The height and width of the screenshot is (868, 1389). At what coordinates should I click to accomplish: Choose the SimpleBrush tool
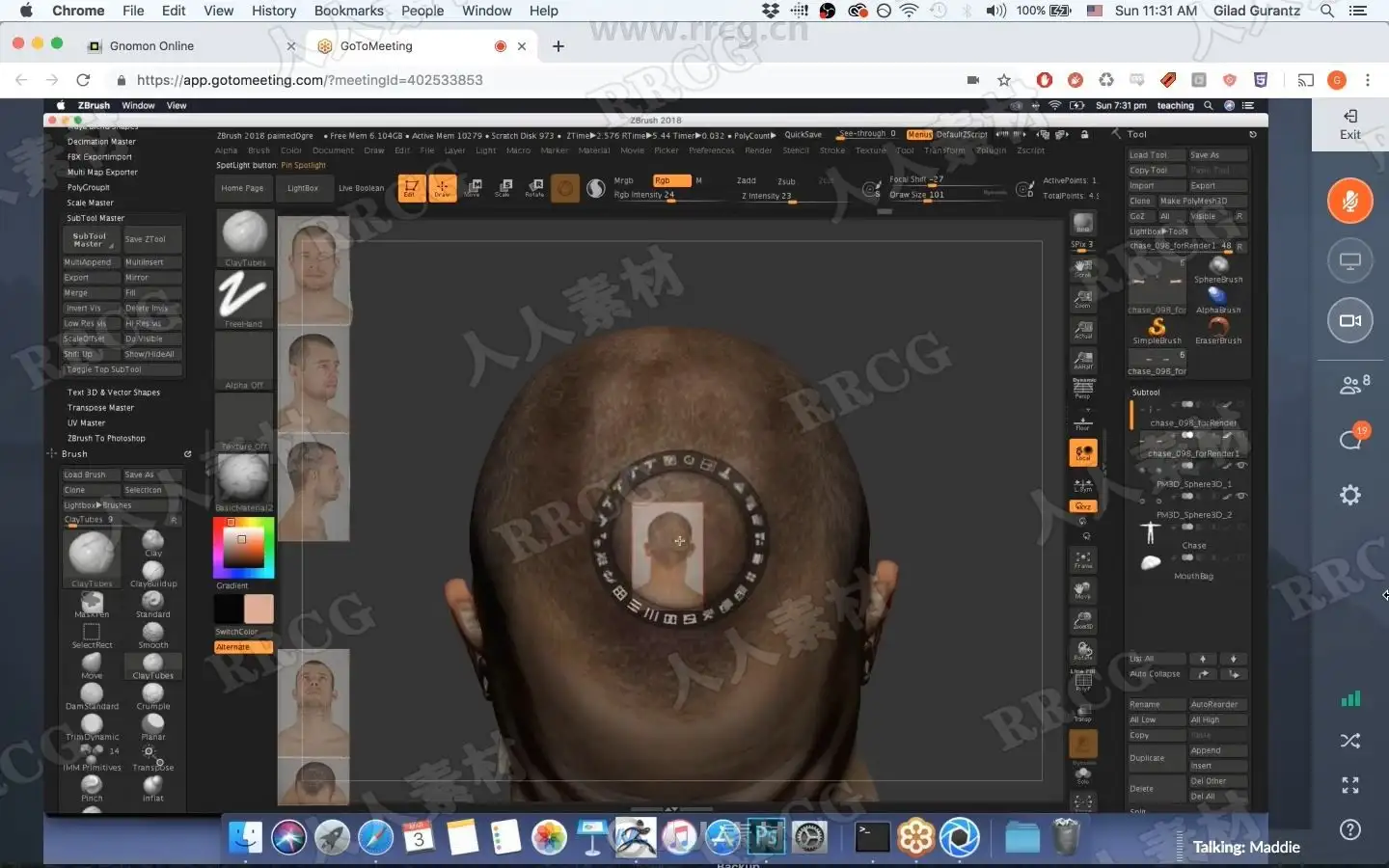[1157, 330]
